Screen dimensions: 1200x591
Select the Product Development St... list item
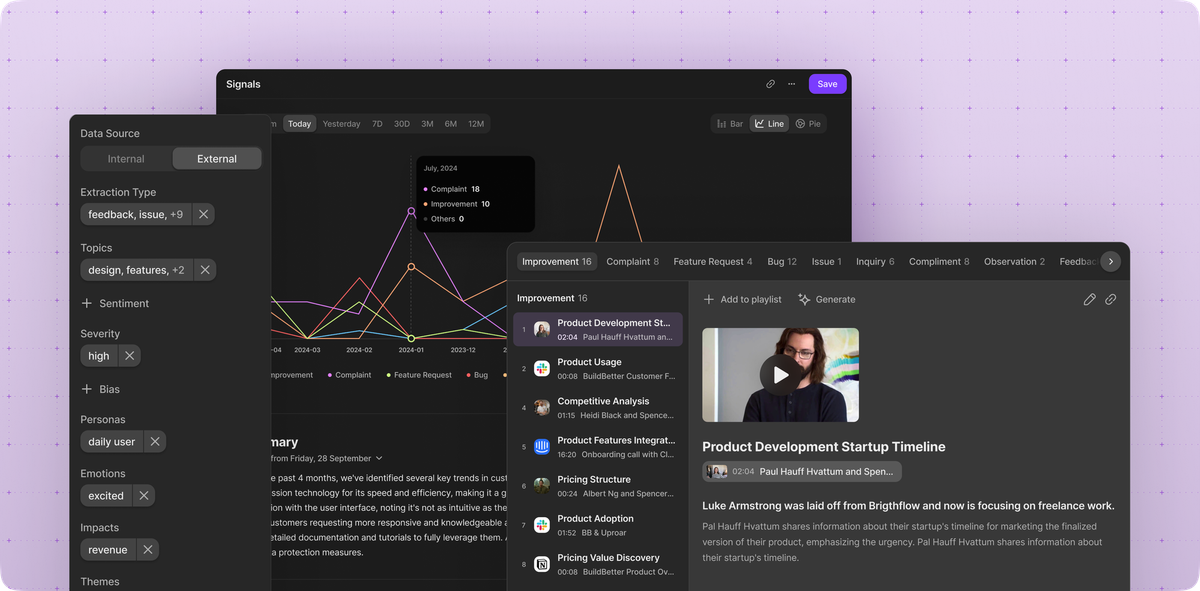click(x=598, y=330)
